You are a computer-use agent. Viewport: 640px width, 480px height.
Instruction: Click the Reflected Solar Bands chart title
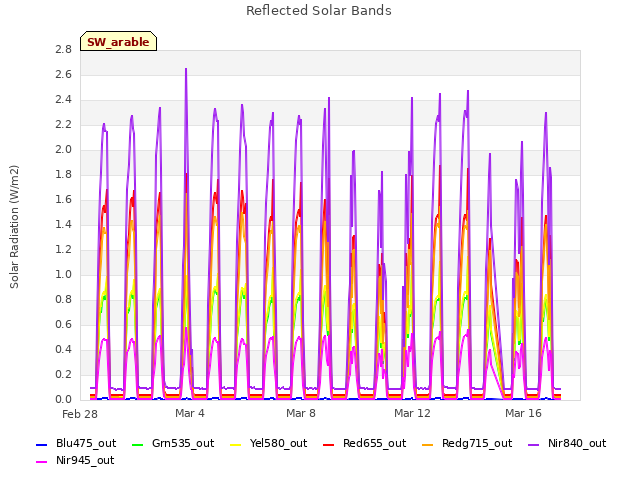[319, 11]
